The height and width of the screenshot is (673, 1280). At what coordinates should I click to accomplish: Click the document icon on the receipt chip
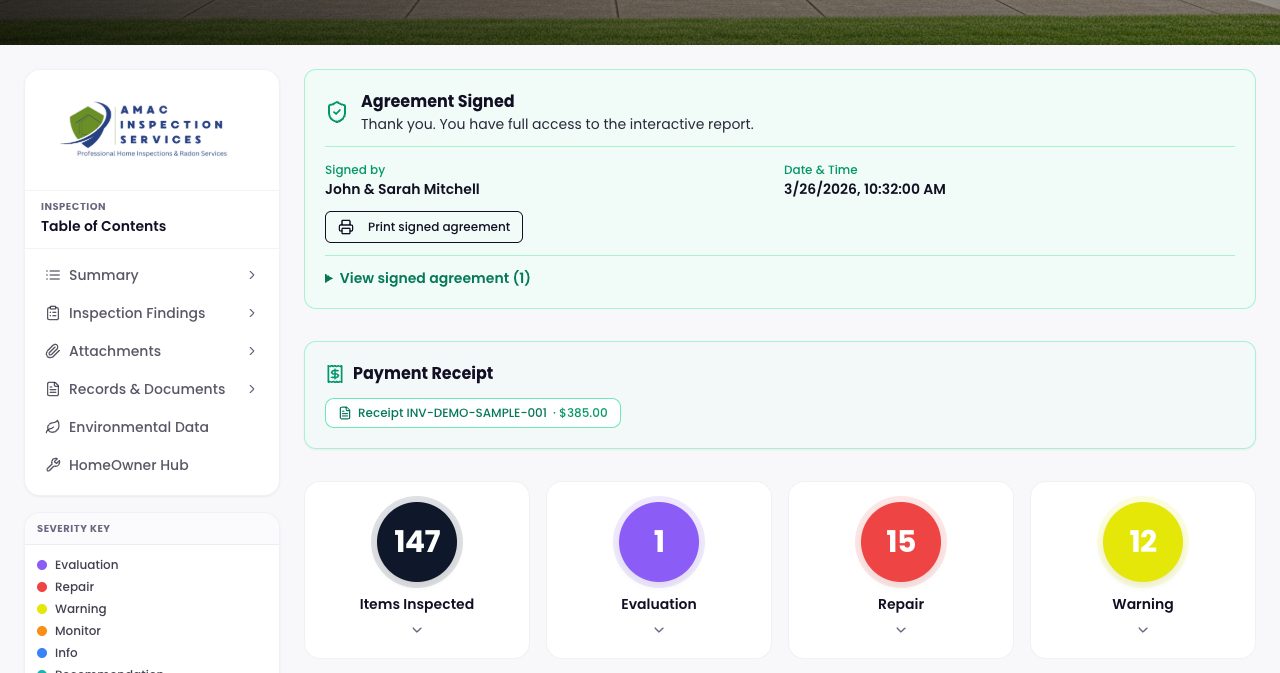tap(346, 413)
